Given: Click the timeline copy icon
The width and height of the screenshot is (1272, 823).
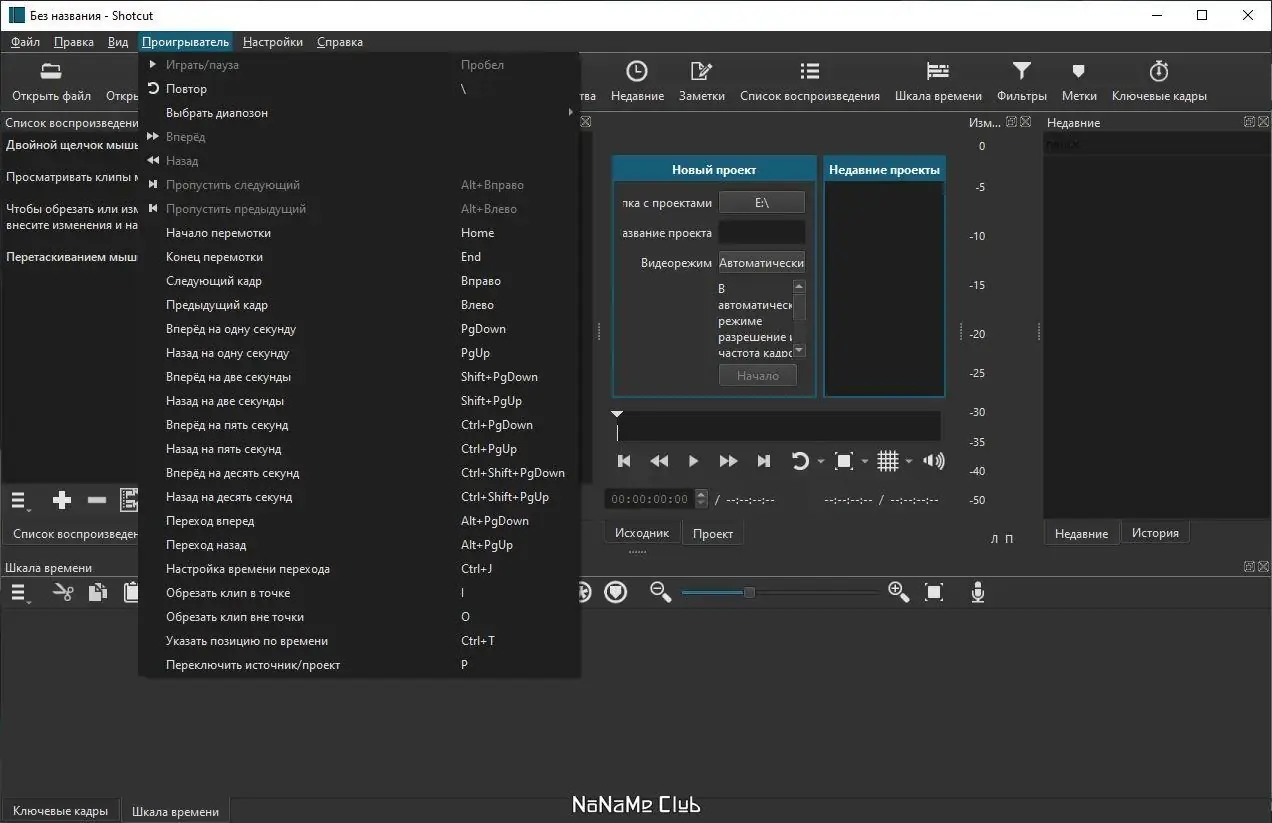Looking at the screenshot, I should coord(97,593).
